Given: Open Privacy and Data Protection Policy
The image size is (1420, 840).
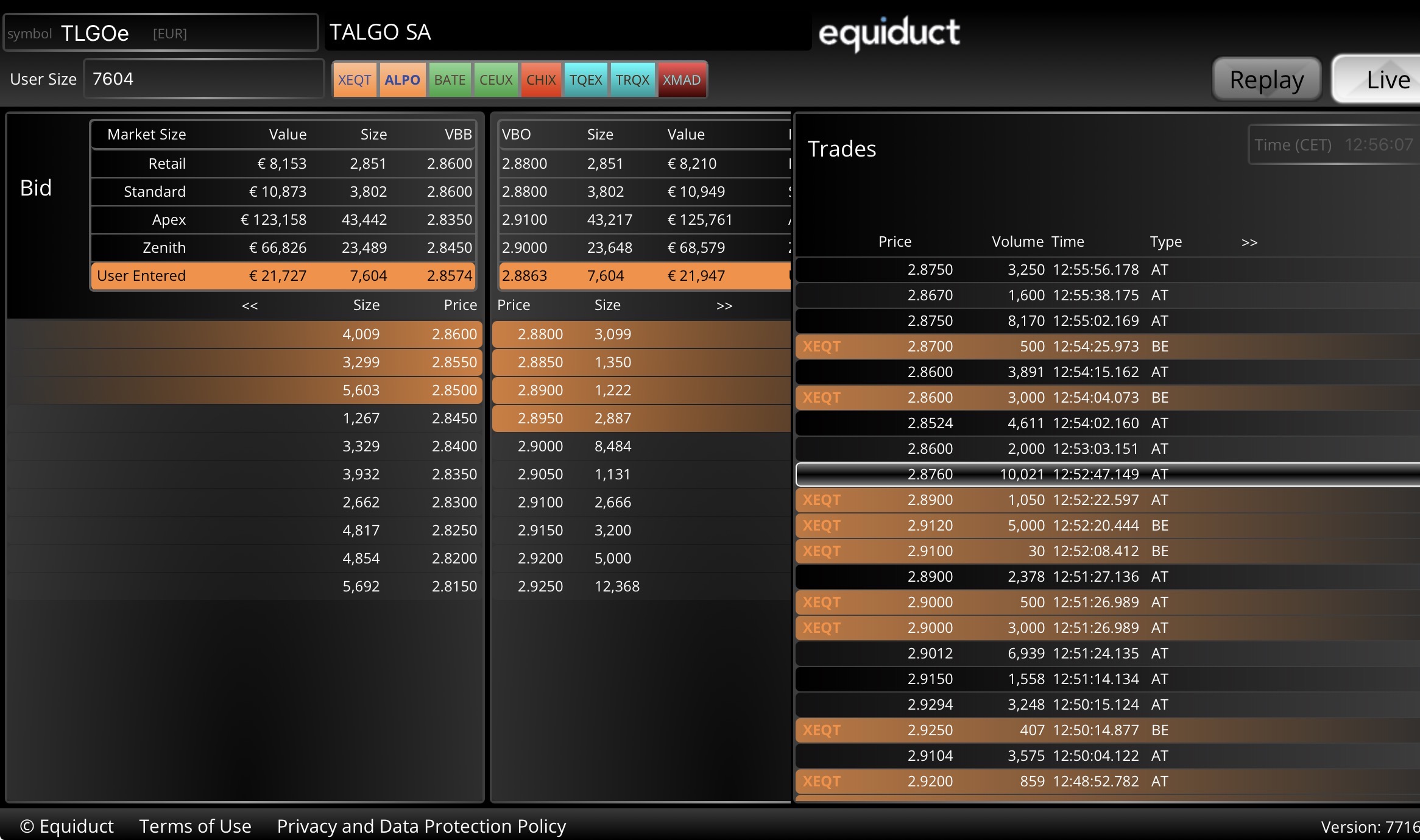Looking at the screenshot, I should click(421, 826).
